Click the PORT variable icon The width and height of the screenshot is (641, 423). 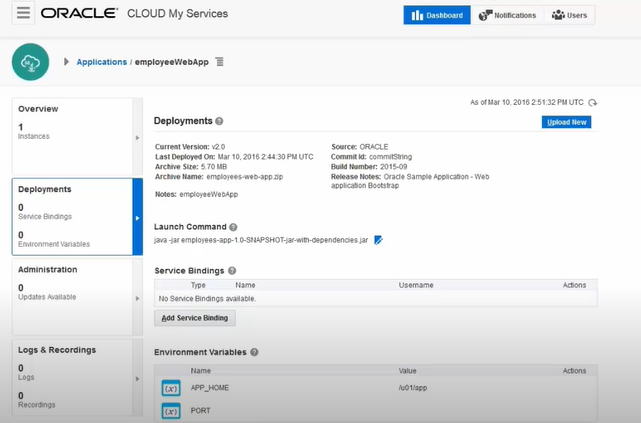click(171, 411)
